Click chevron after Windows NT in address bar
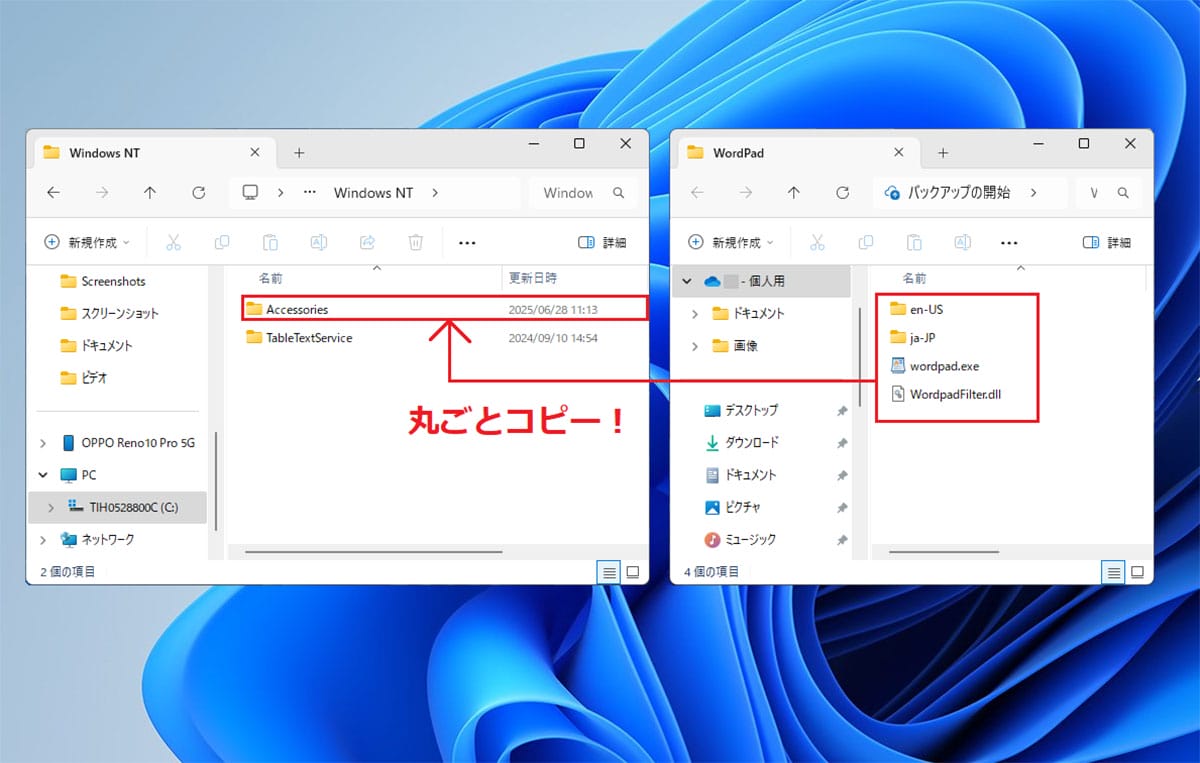Screen dimensions: 1200x763 tap(435, 193)
